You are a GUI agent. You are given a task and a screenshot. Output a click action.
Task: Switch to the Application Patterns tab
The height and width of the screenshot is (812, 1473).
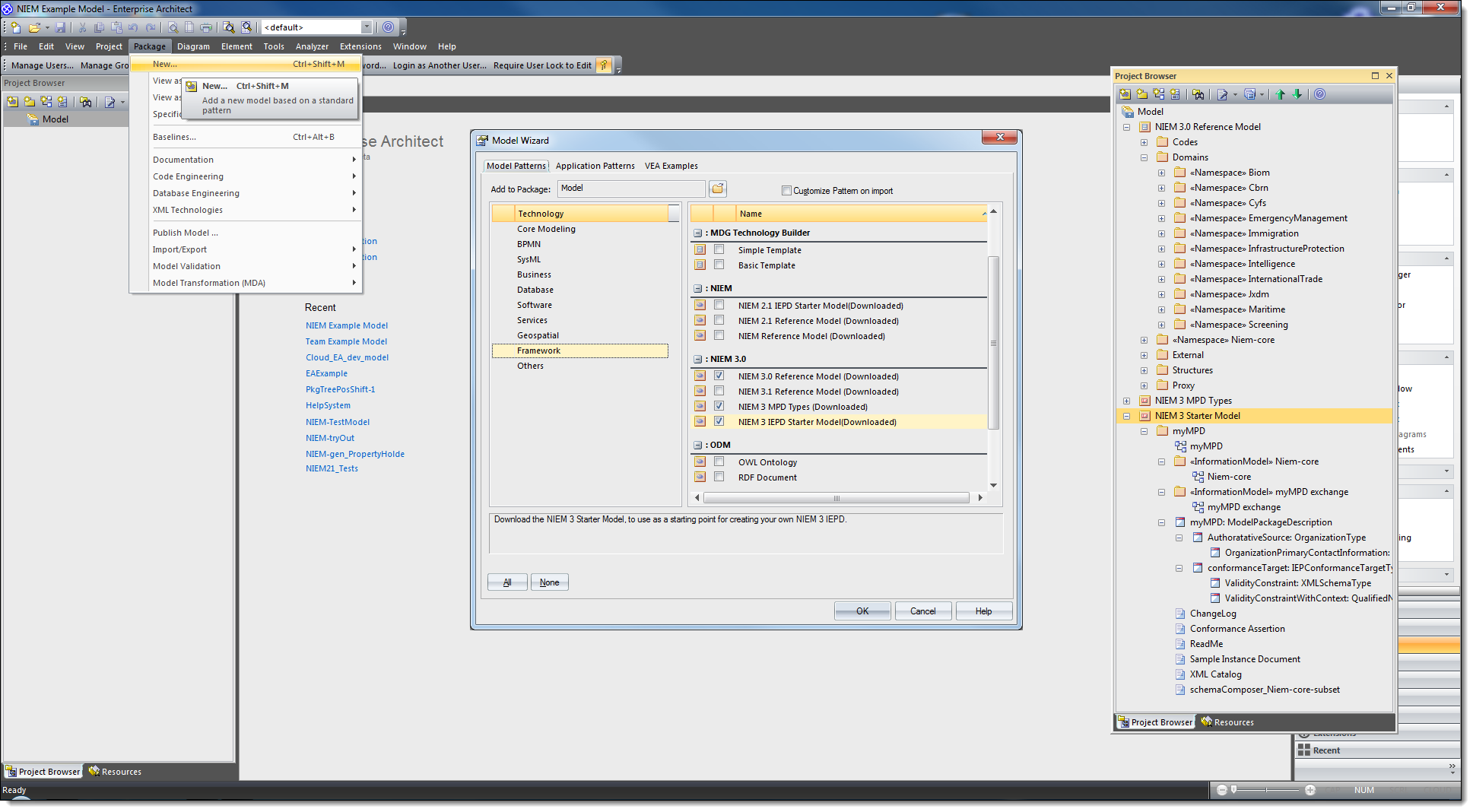595,166
